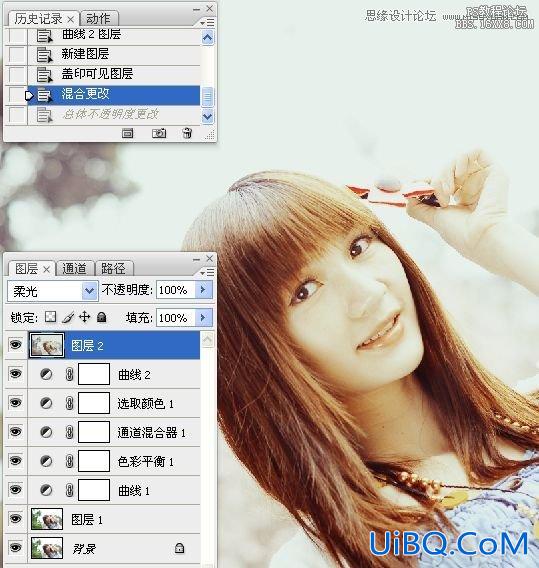539x568 pixels.
Task: Click mask link icon on 曲线 2 layer
Action: 69,374
